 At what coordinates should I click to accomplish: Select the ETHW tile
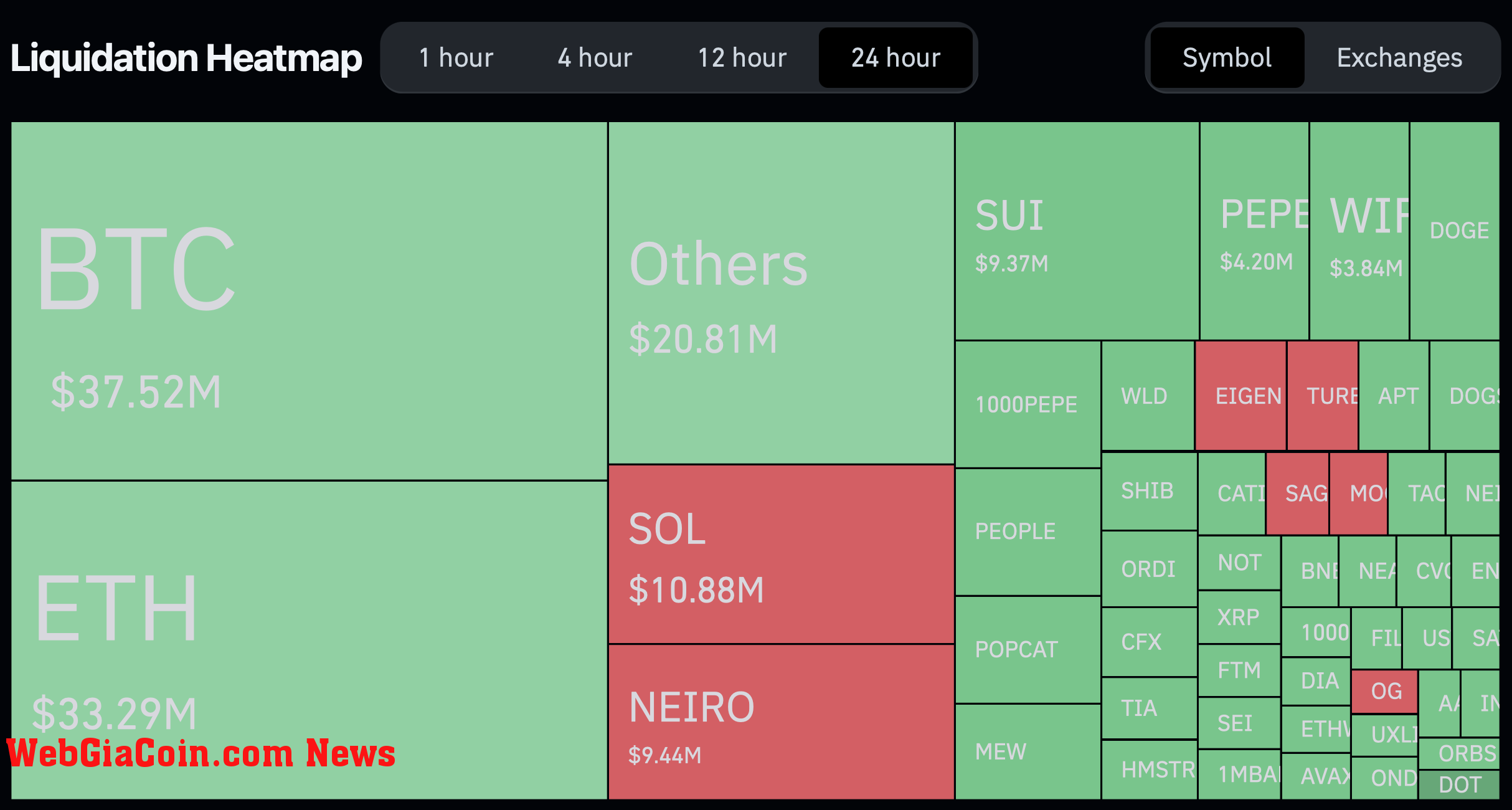click(x=1316, y=729)
